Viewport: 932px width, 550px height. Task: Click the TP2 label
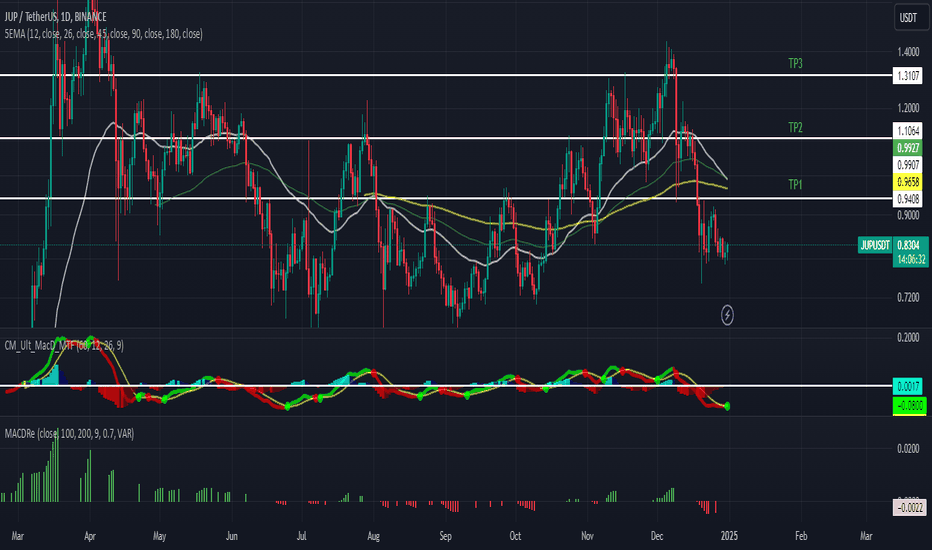pos(795,127)
